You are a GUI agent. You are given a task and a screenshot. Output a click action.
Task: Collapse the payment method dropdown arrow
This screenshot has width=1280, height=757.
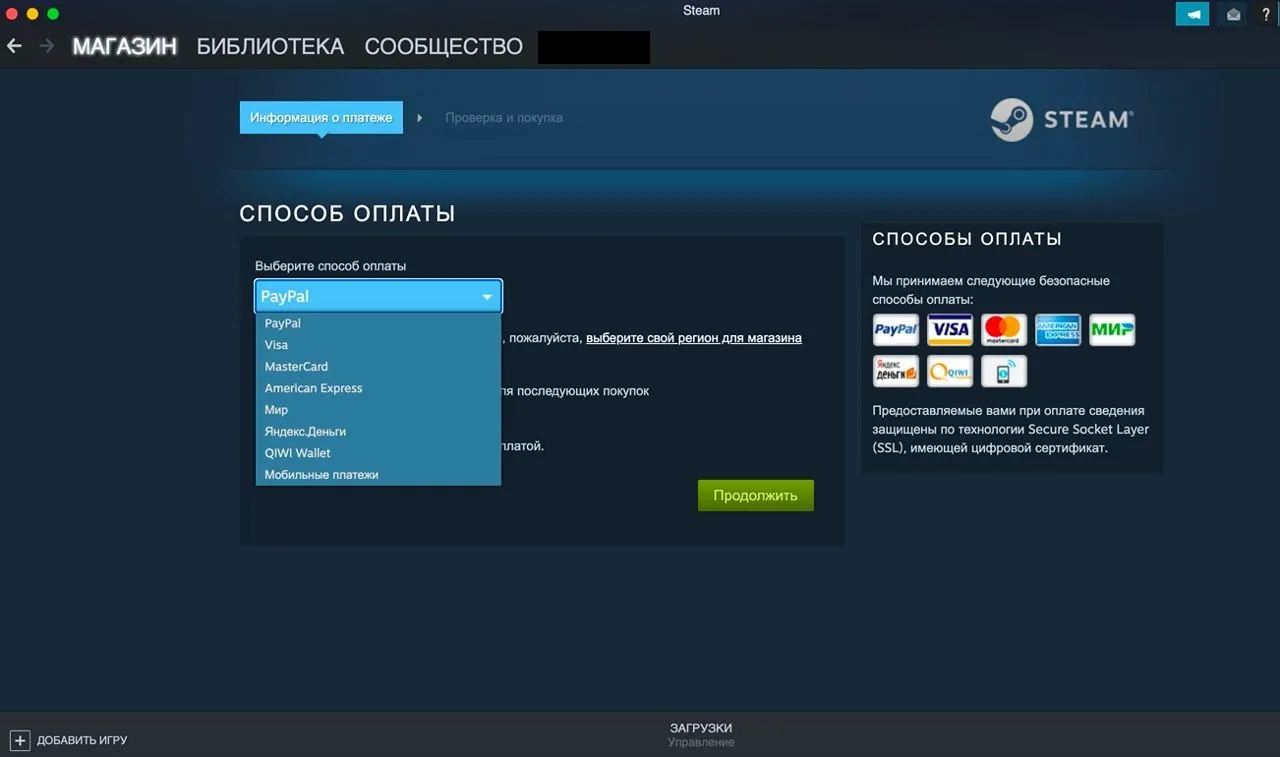click(x=487, y=297)
